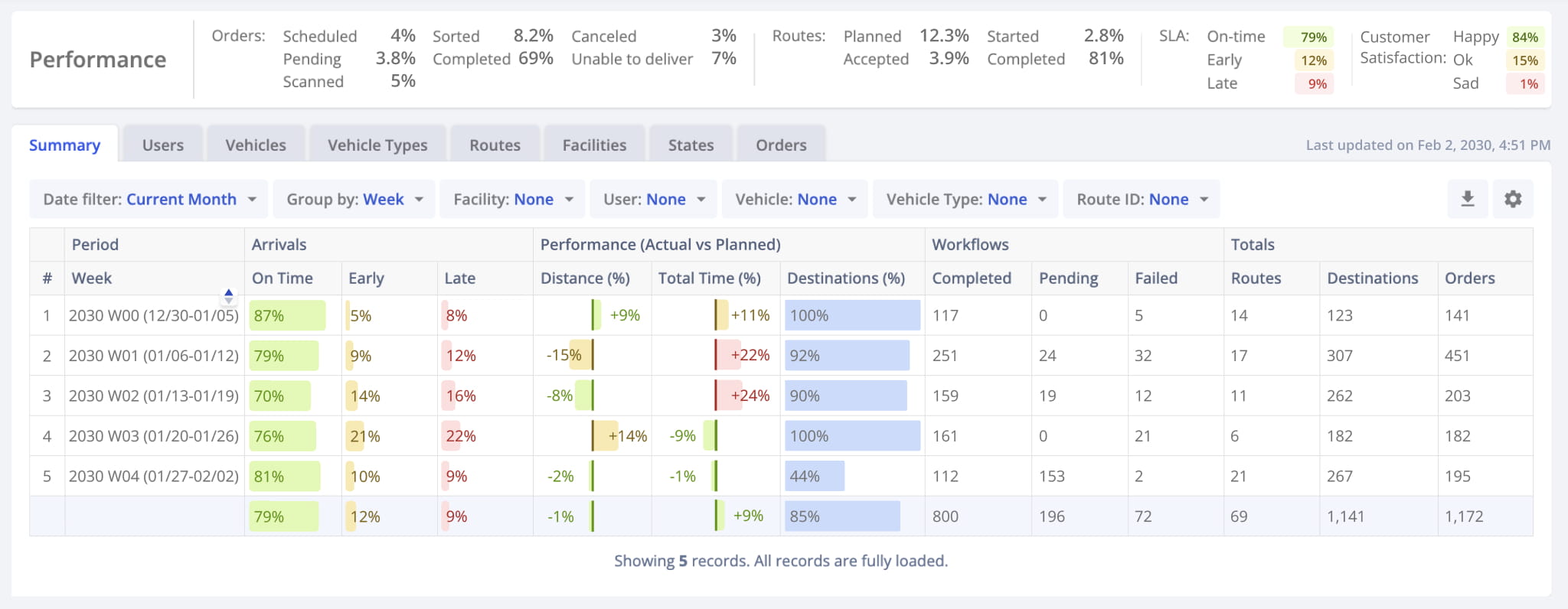Screen dimensions: 1568x609
Task: Sort by the On Time column header
Action: [x=282, y=278]
